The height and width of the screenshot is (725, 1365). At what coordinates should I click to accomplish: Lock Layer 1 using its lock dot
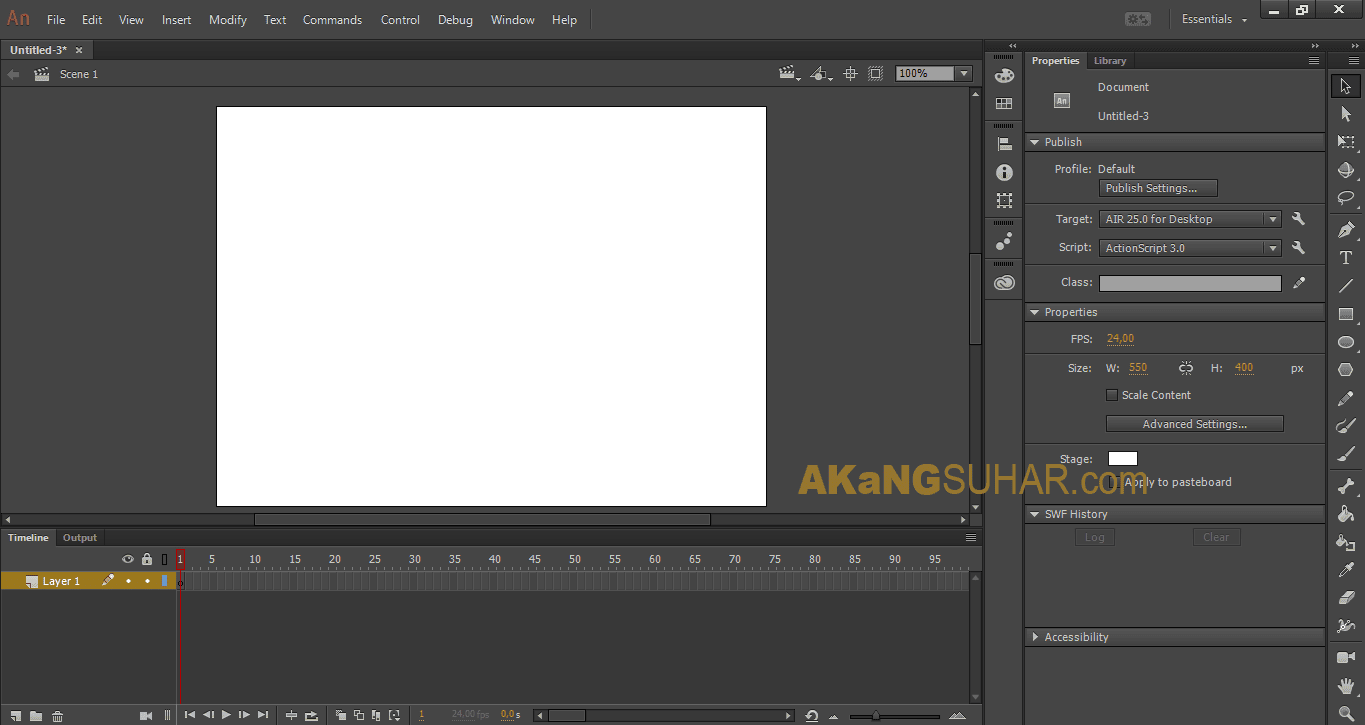click(147, 581)
